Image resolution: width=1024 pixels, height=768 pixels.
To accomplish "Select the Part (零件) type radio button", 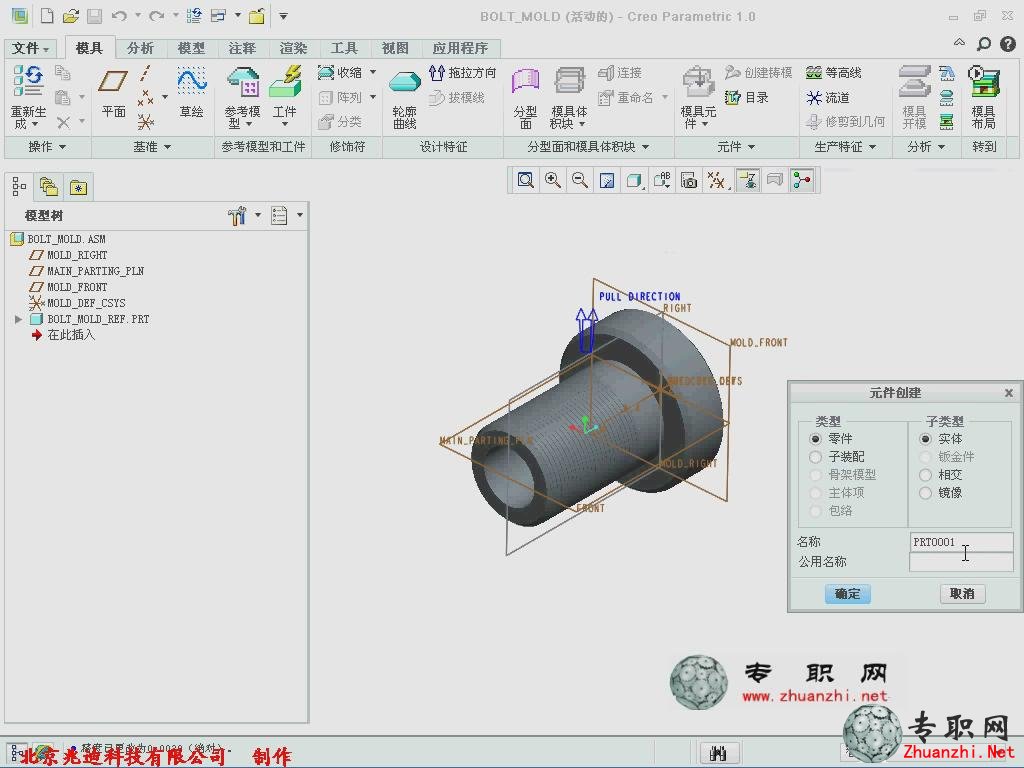I will pyautogui.click(x=815, y=439).
